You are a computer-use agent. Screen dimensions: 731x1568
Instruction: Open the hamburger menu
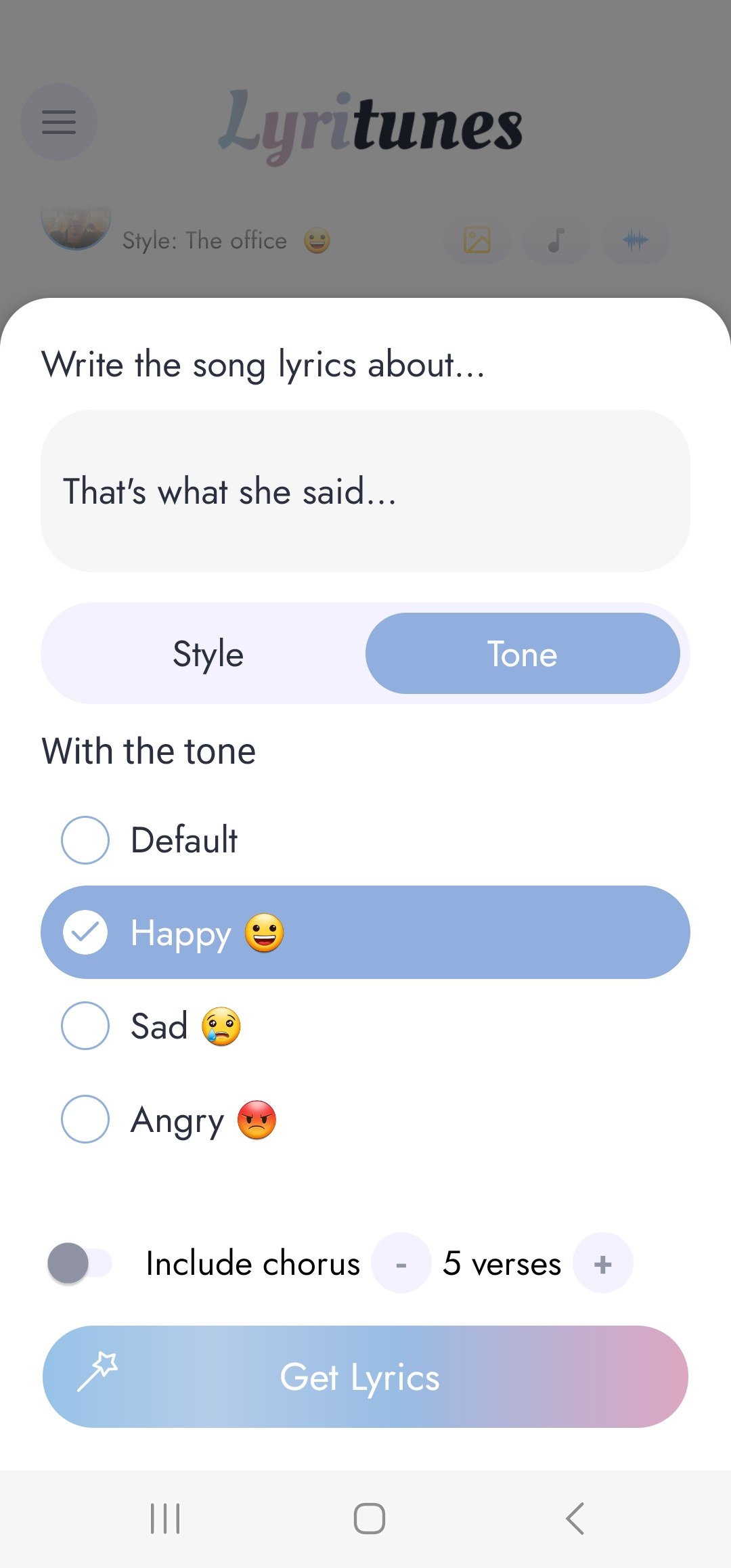59,122
